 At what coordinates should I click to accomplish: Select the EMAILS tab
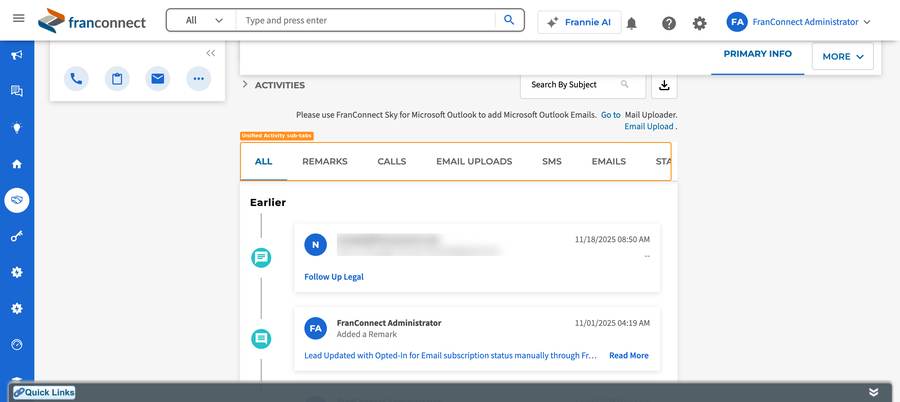(608, 162)
